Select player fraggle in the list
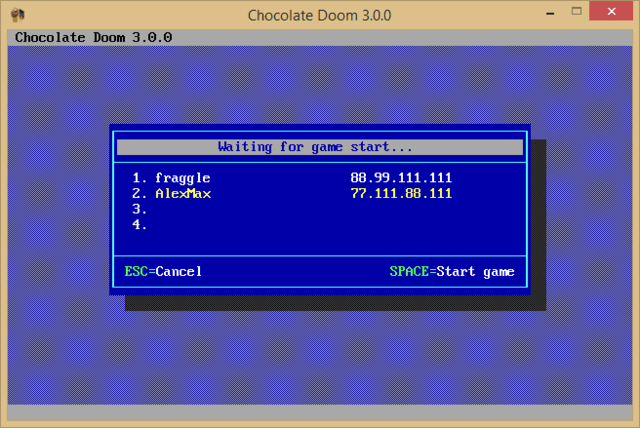 point(182,178)
